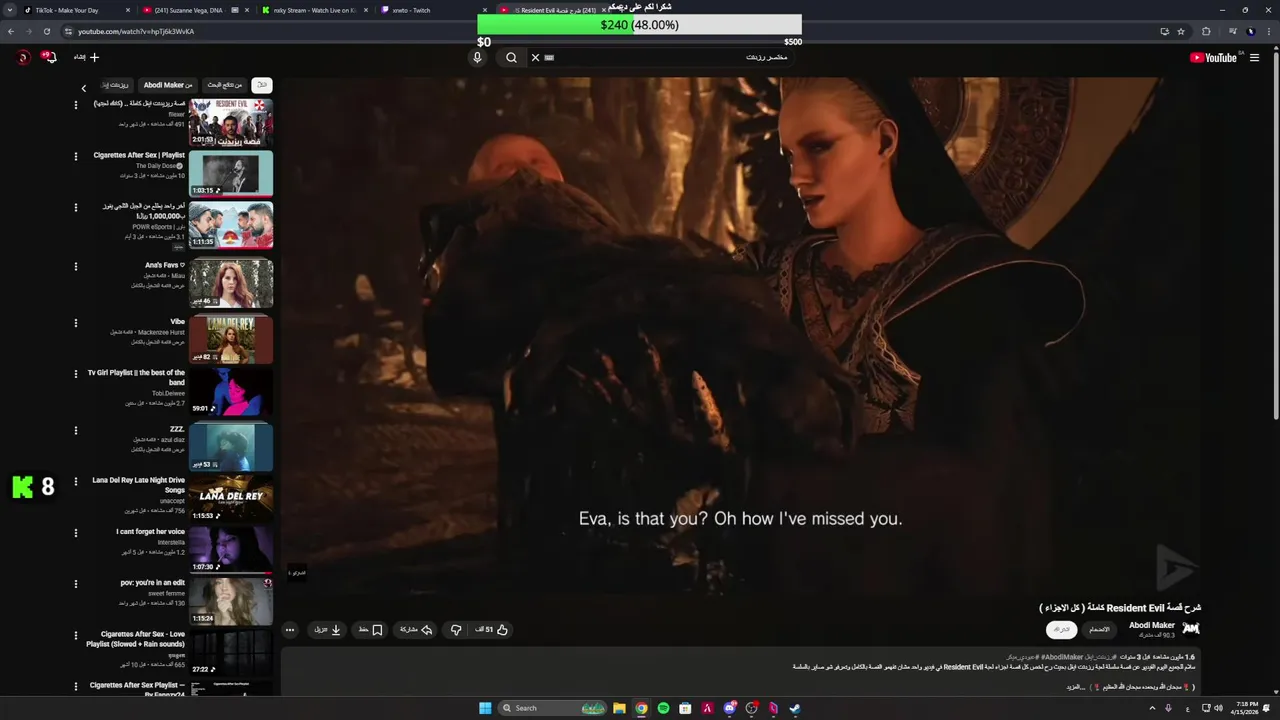The width and height of the screenshot is (1280, 720).
Task: Show earlier chips with the left chevron arrow
Action: [x=84, y=88]
